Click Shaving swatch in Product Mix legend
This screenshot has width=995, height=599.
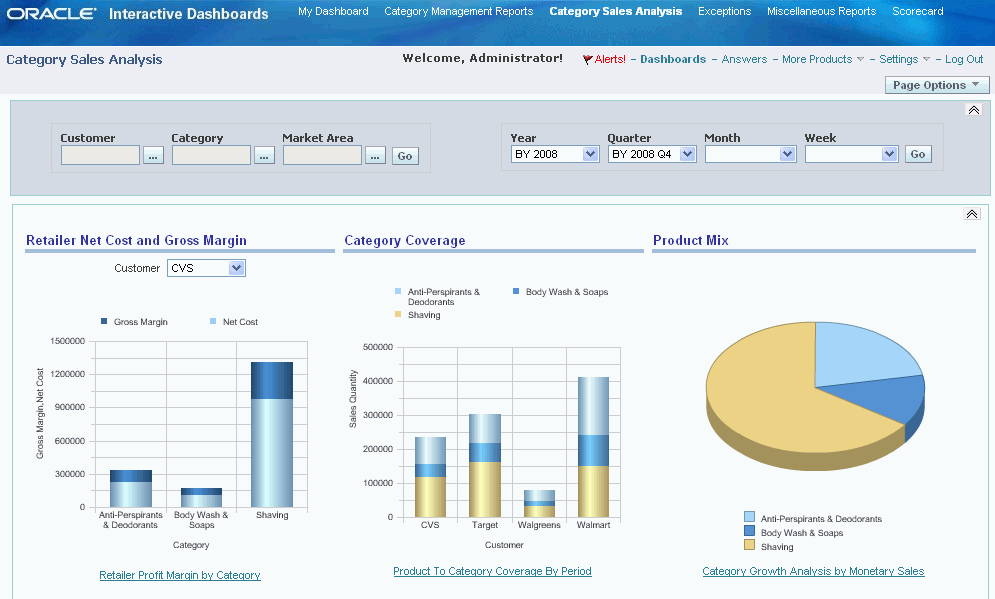pyautogui.click(x=749, y=545)
